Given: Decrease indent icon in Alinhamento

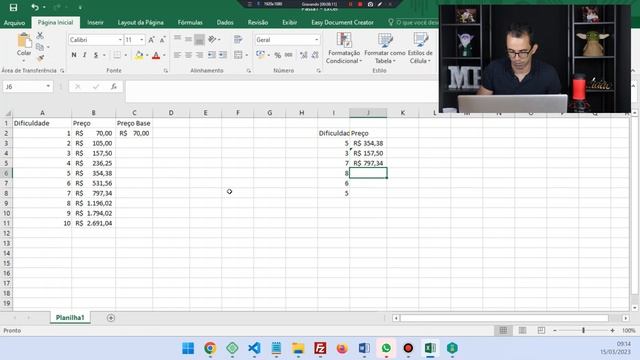Looking at the screenshot, I should (x=211, y=55).
